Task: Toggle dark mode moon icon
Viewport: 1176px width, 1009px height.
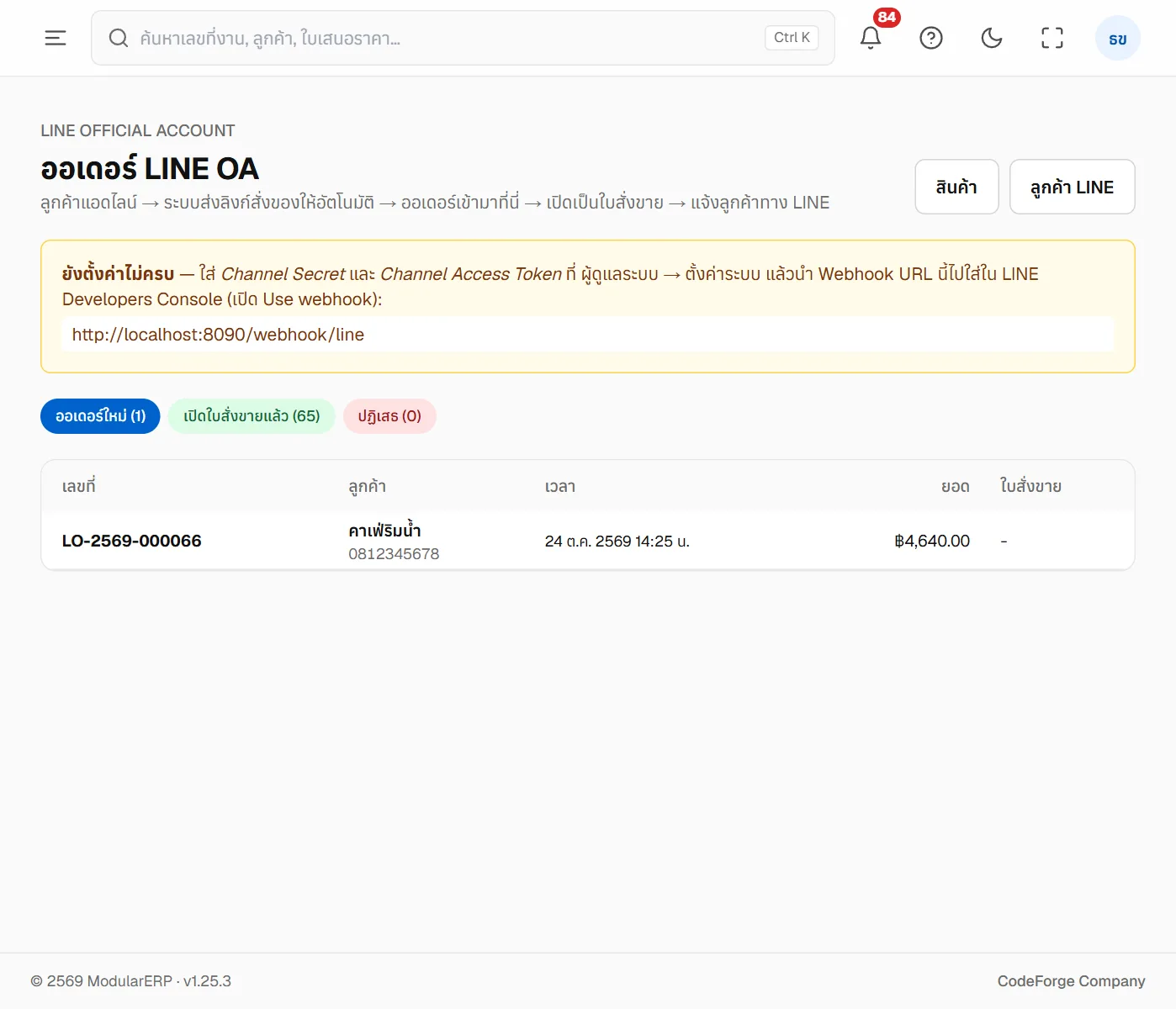Action: (x=992, y=38)
